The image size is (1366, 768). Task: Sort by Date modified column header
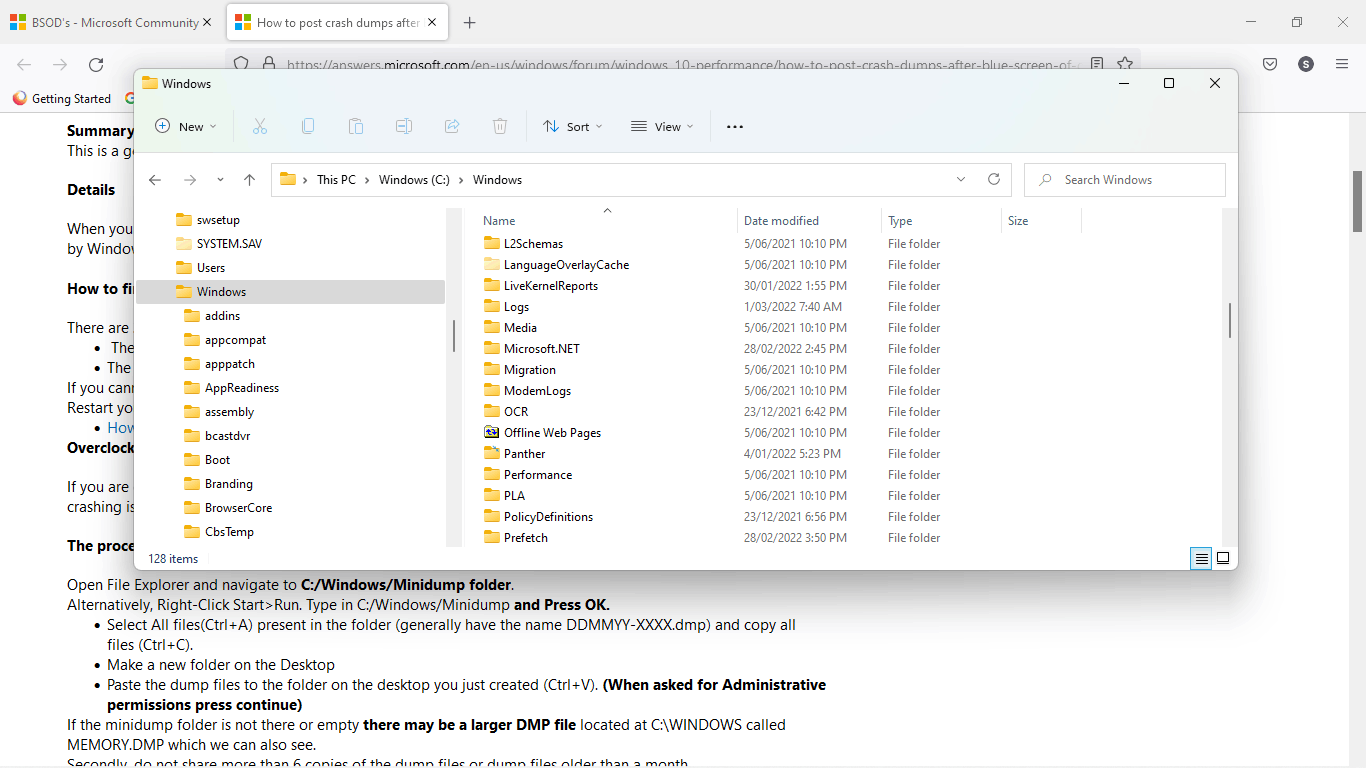coord(810,221)
